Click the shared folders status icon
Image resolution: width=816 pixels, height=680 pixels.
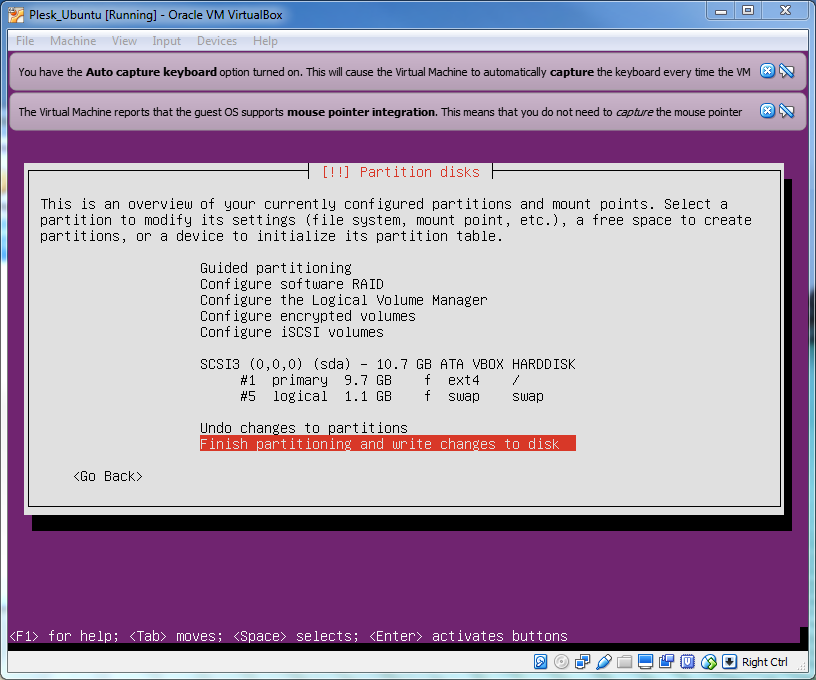[x=624, y=662]
